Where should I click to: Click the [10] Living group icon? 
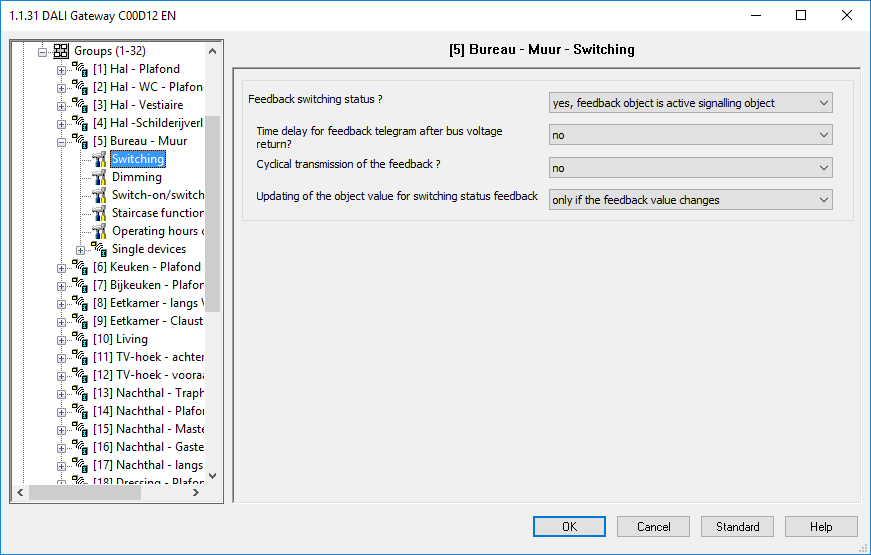80,339
